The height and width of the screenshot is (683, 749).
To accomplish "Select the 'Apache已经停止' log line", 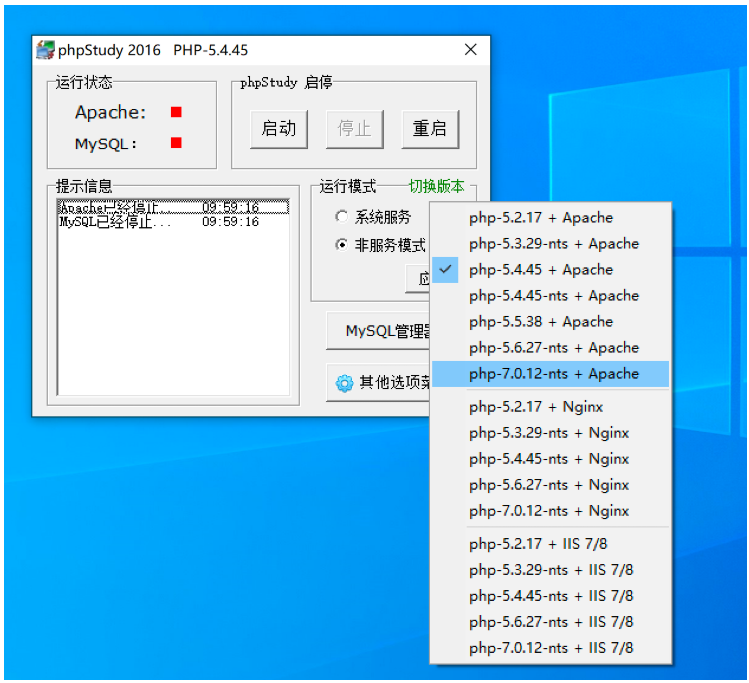I will (x=173, y=207).
